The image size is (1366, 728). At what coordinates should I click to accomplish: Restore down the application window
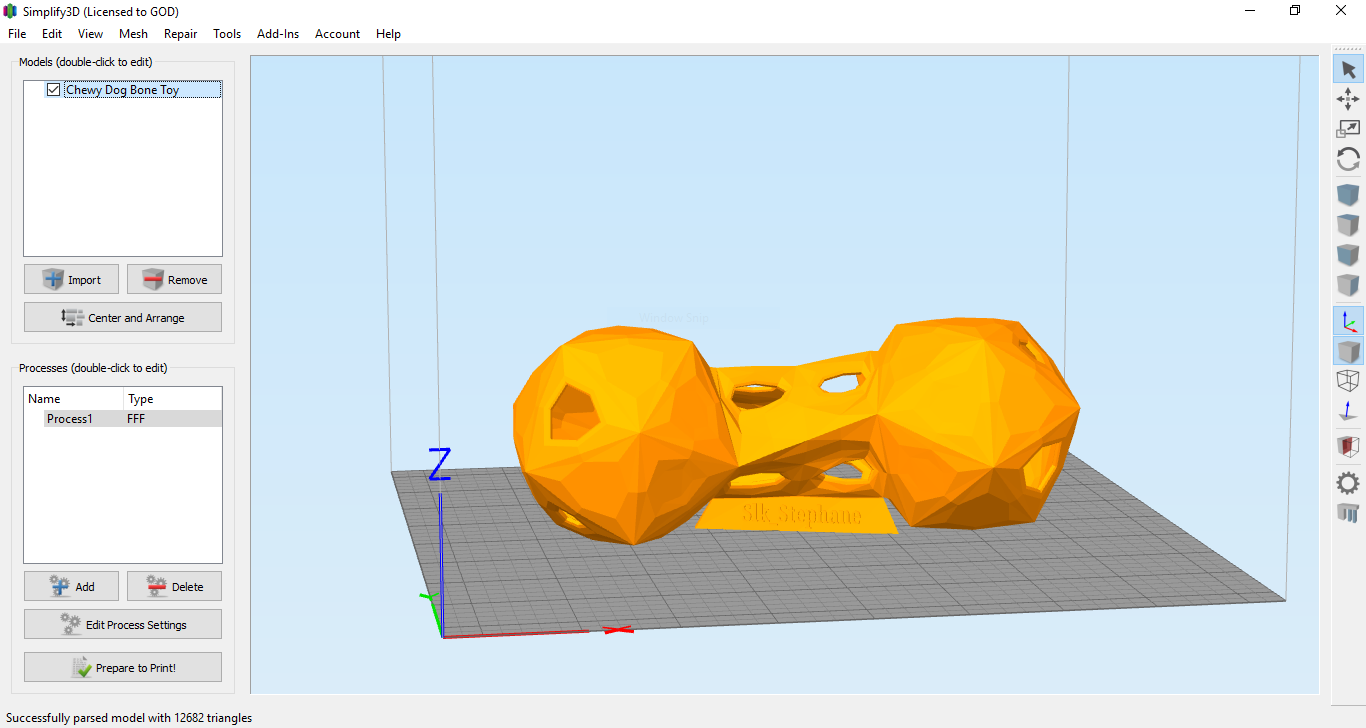pyautogui.click(x=1295, y=10)
